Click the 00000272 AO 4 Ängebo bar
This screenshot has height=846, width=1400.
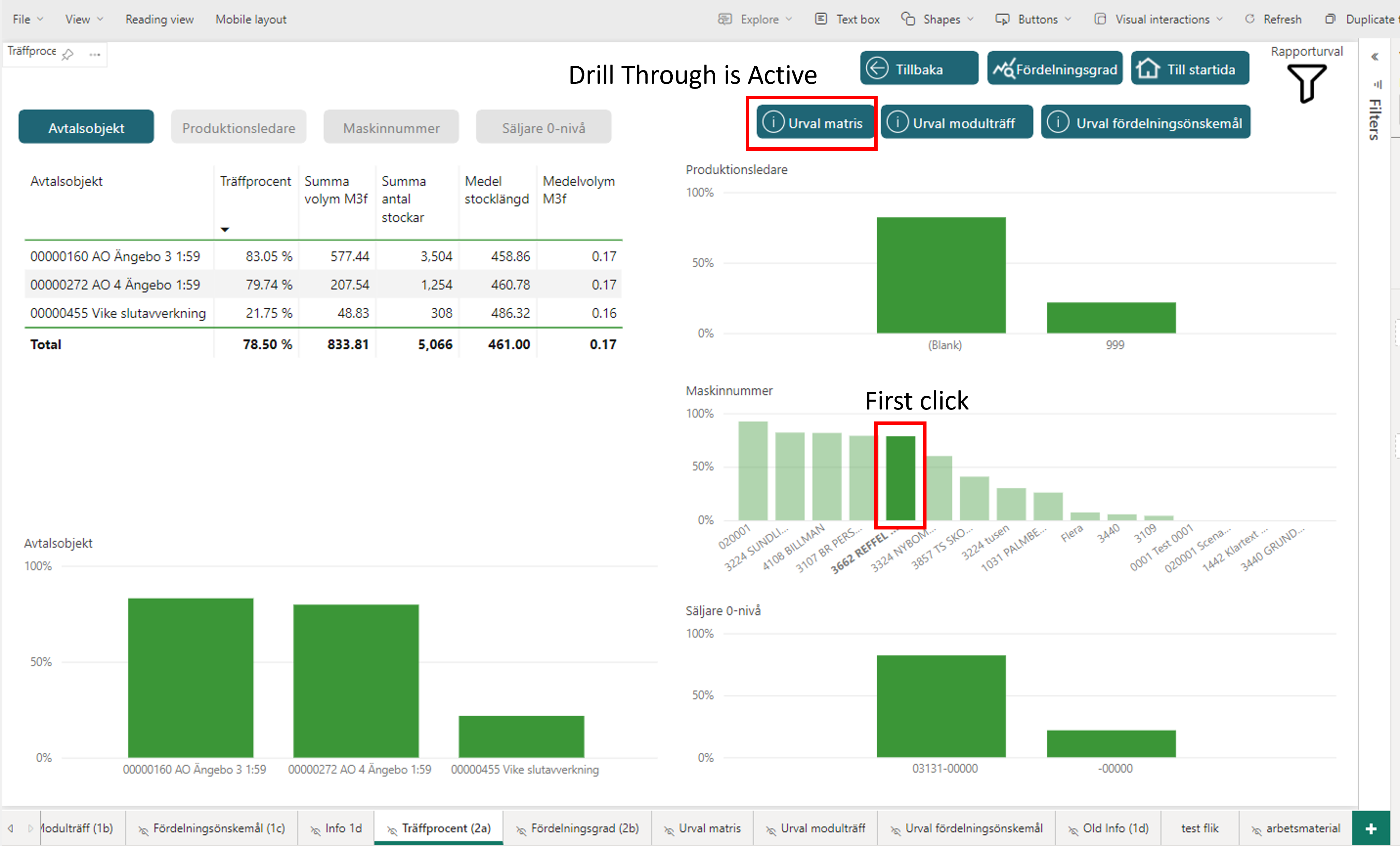click(x=356, y=681)
